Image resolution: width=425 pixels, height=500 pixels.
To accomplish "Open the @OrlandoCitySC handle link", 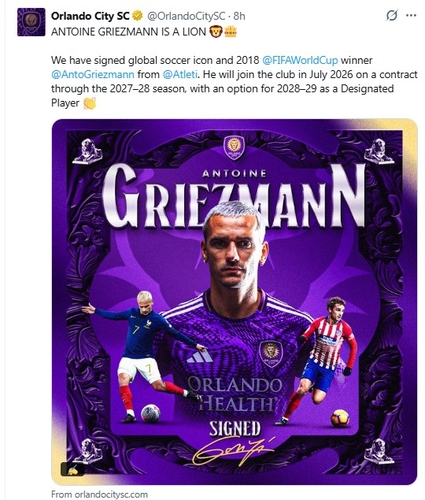I will point(186,16).
